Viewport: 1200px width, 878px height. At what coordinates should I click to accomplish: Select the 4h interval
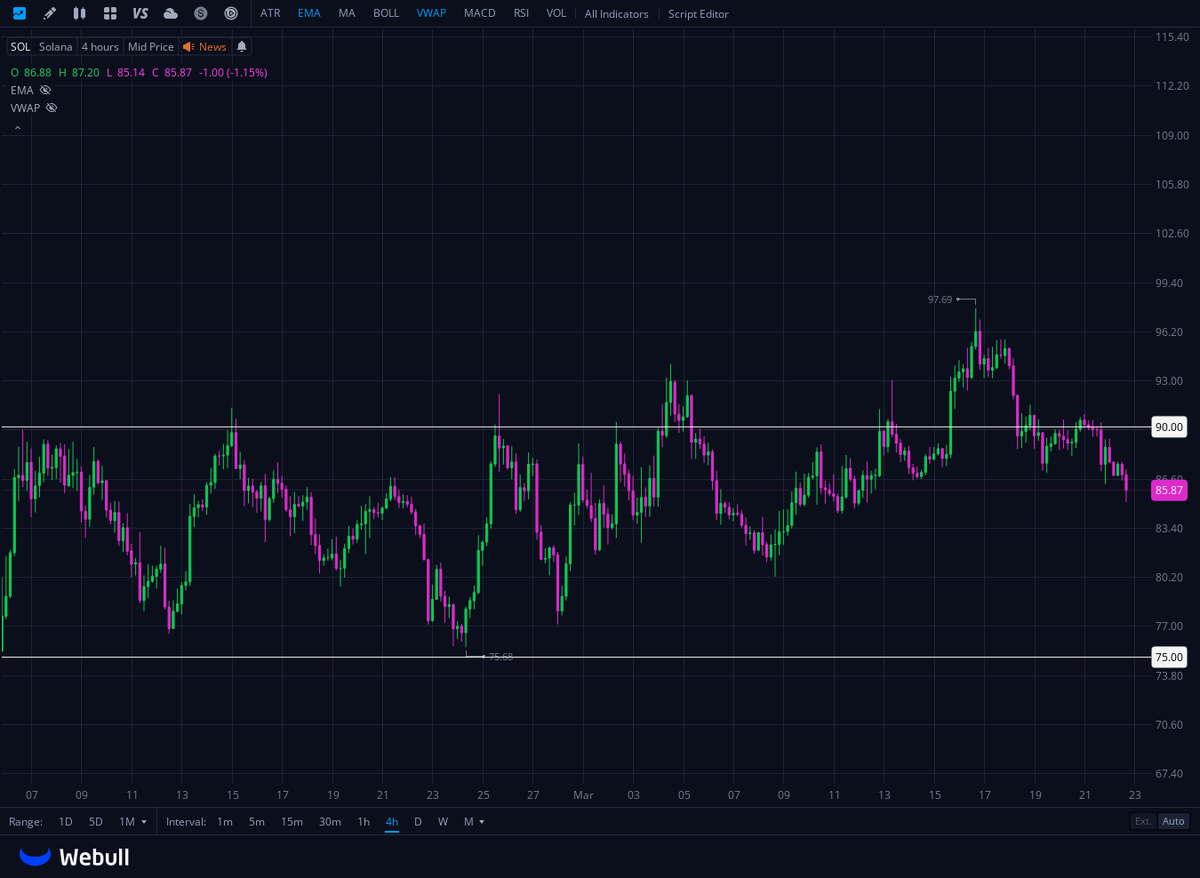(x=392, y=821)
